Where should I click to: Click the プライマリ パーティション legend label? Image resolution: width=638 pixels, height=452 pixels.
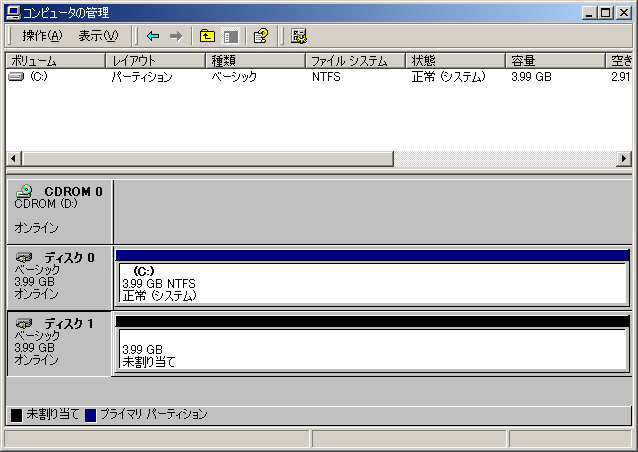[154, 414]
